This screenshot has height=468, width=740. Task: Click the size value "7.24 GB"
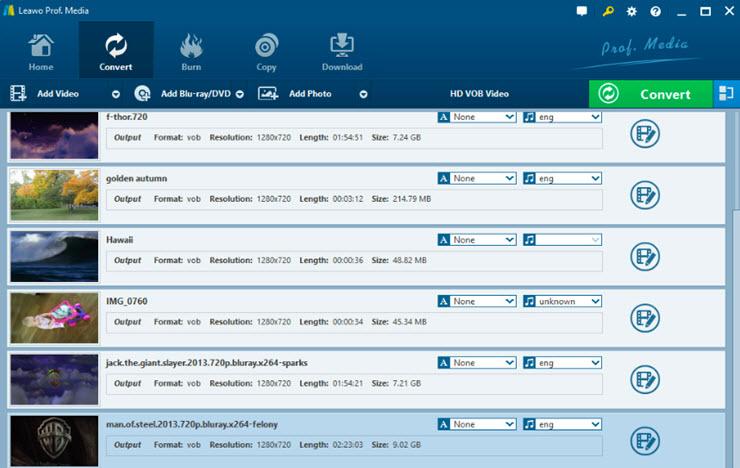click(406, 138)
